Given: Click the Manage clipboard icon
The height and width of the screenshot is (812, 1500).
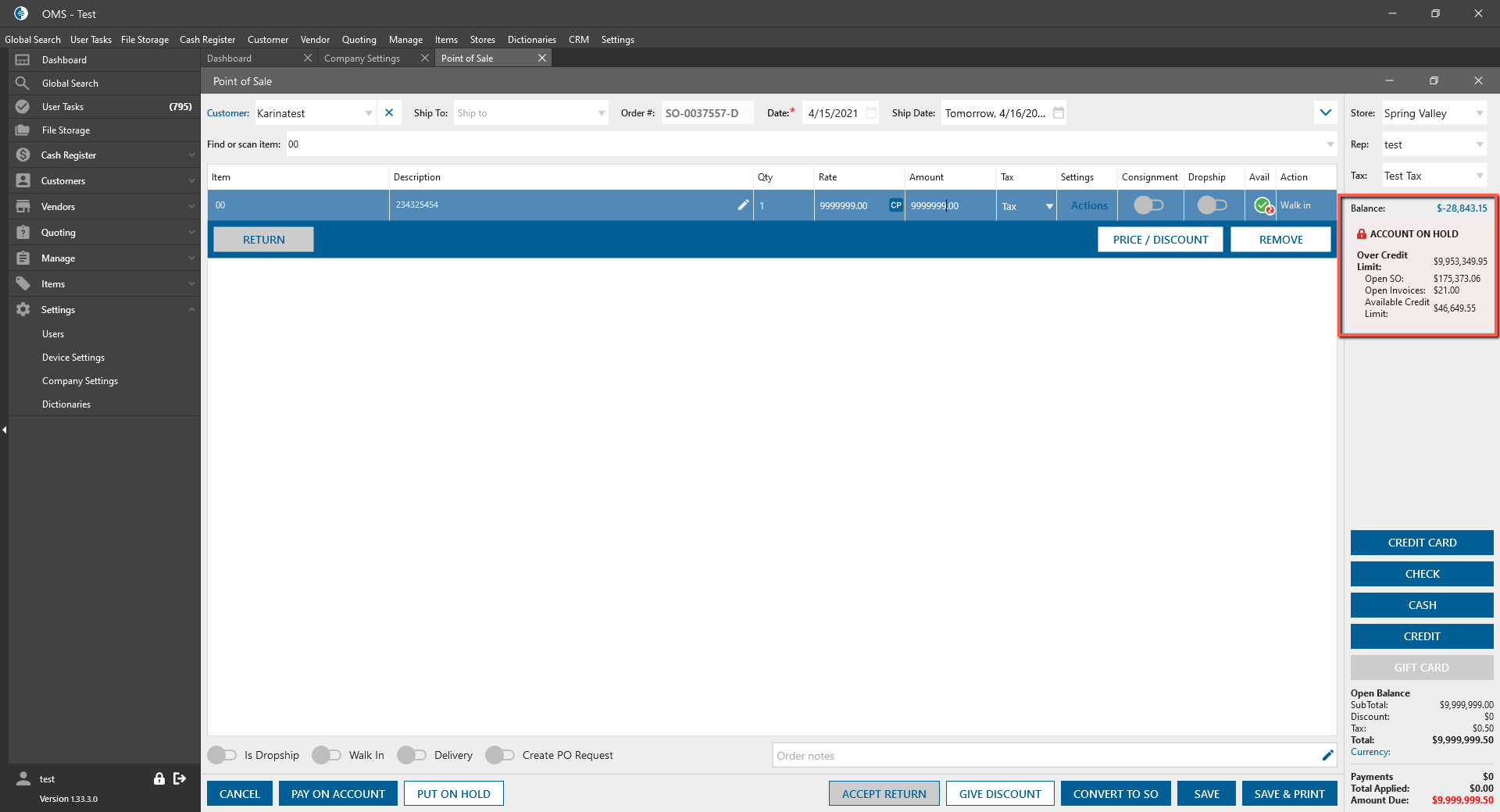Looking at the screenshot, I should [x=23, y=258].
